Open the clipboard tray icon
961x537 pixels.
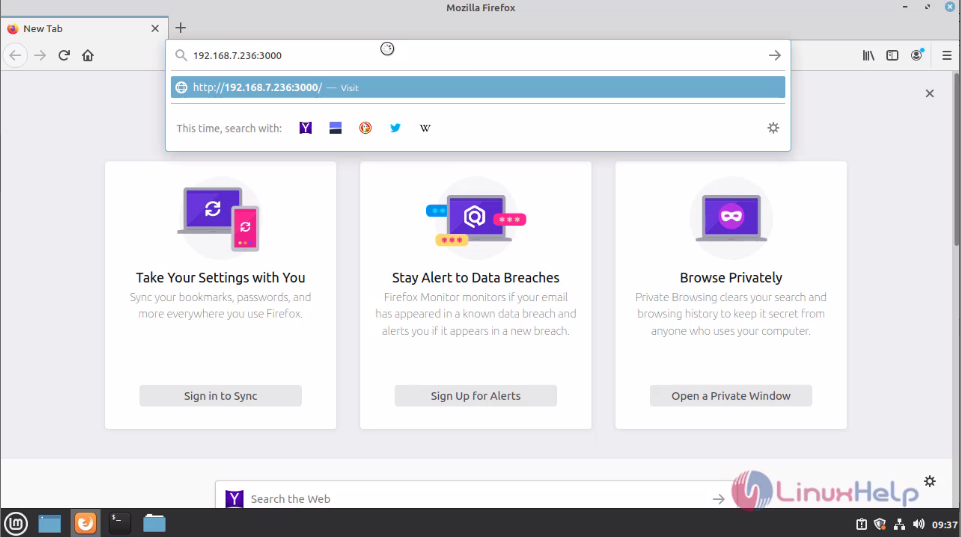click(x=861, y=524)
